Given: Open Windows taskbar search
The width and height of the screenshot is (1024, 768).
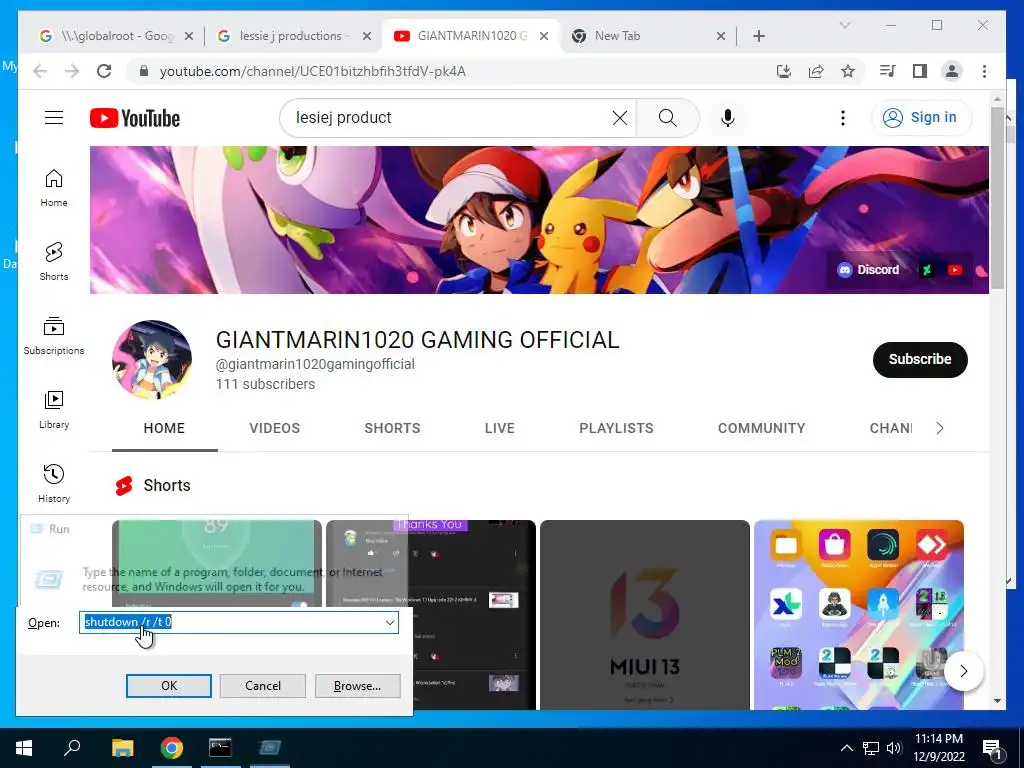Looking at the screenshot, I should [x=72, y=748].
